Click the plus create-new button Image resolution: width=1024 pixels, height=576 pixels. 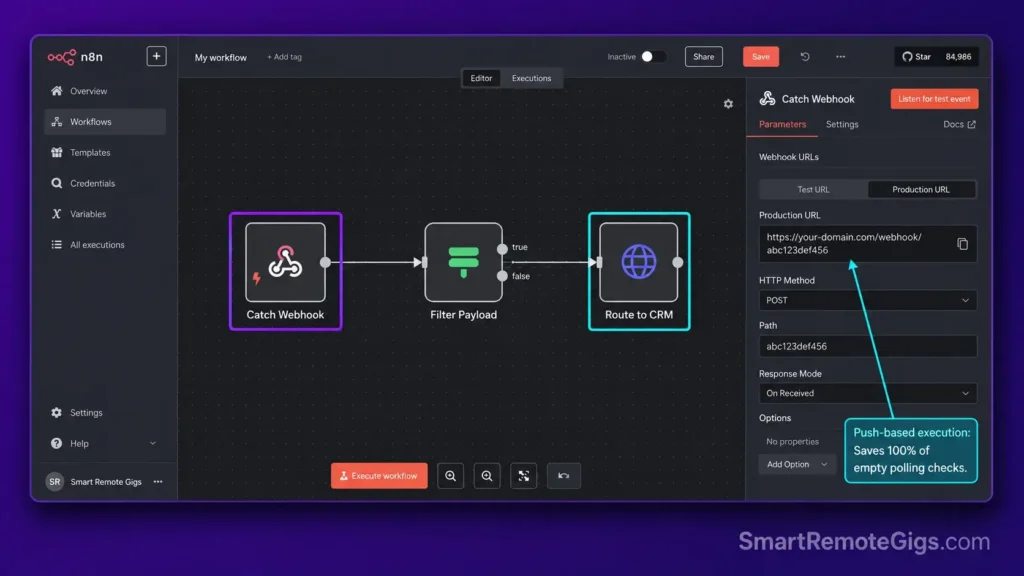point(156,56)
